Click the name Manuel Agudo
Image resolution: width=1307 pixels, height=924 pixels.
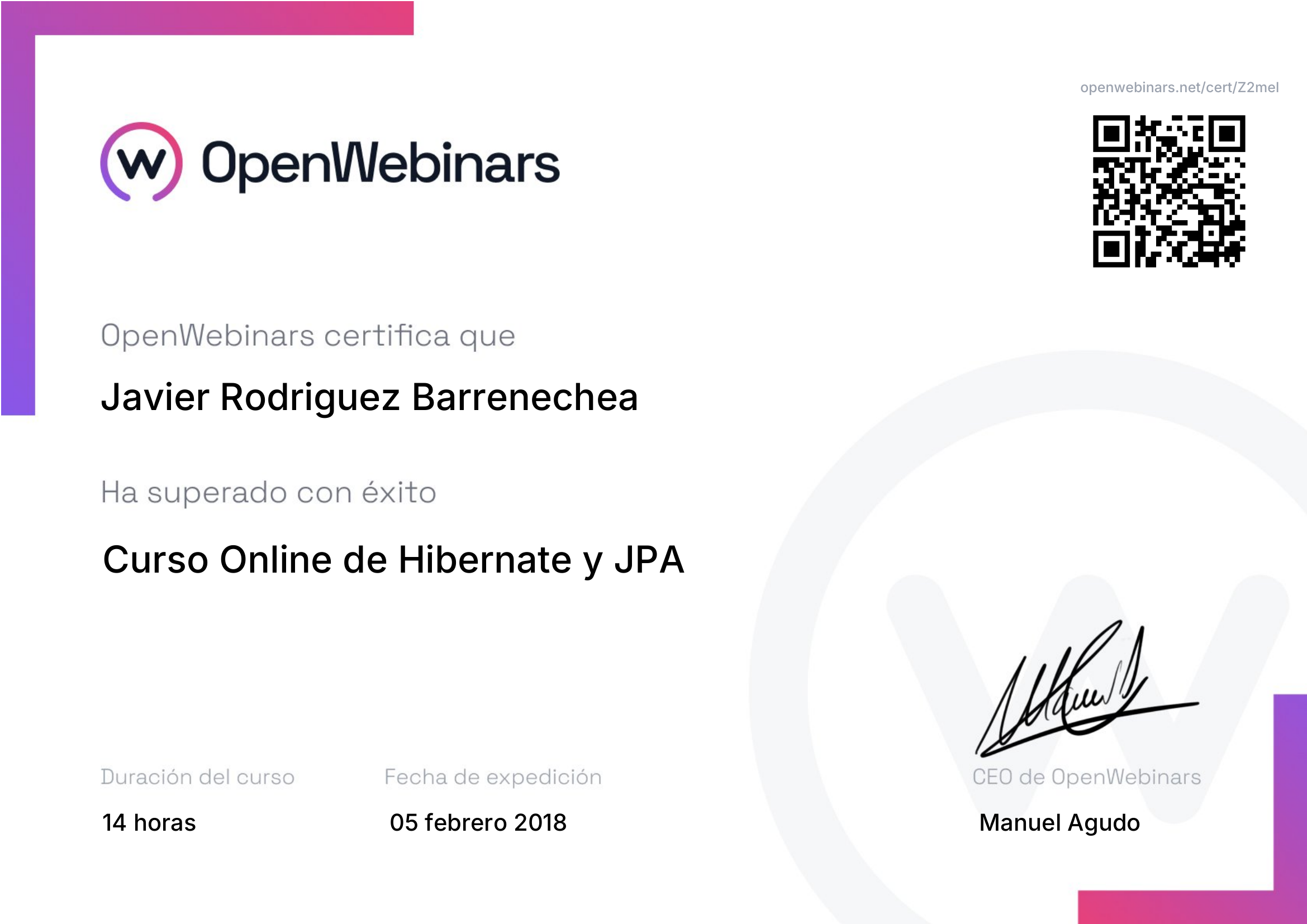[x=1059, y=823]
